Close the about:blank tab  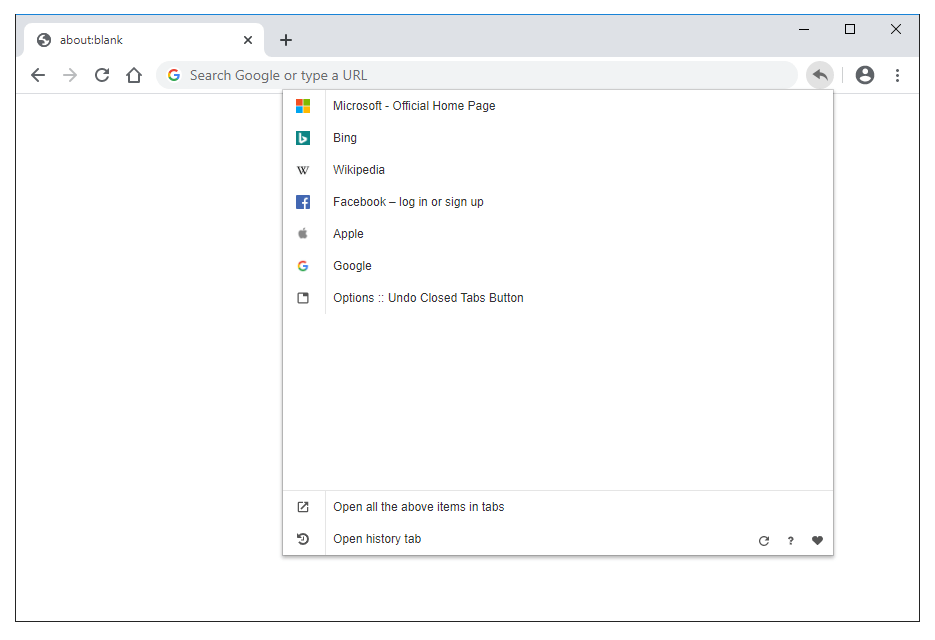(248, 40)
